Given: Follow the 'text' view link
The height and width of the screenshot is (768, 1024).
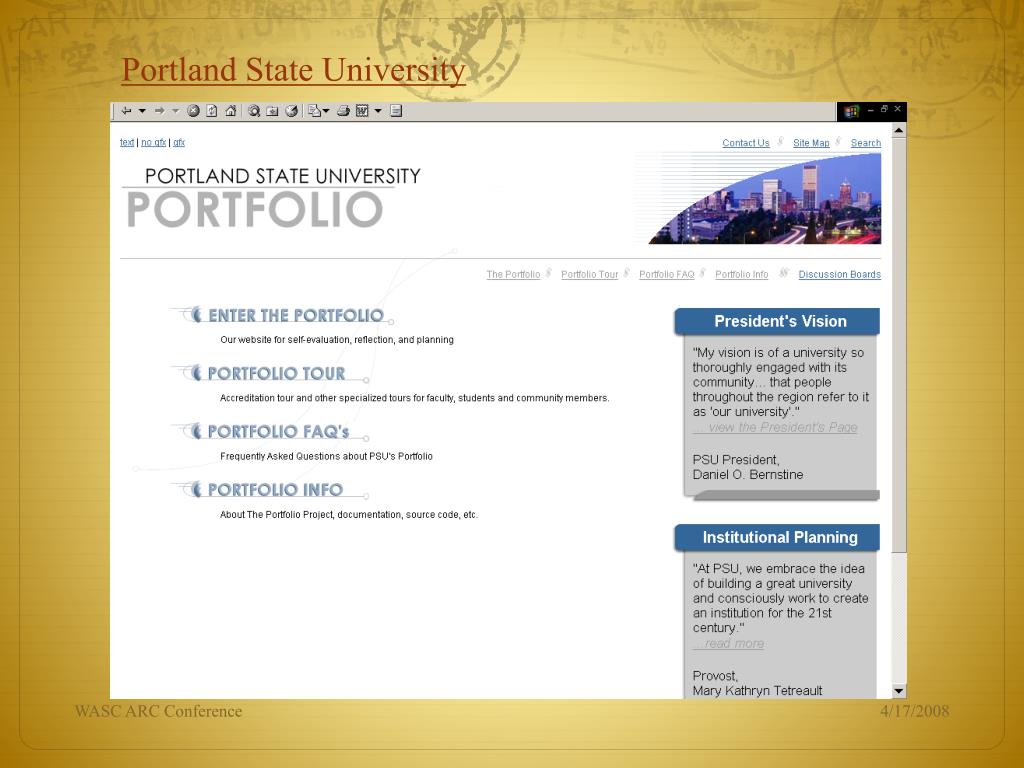Looking at the screenshot, I should tap(127, 142).
